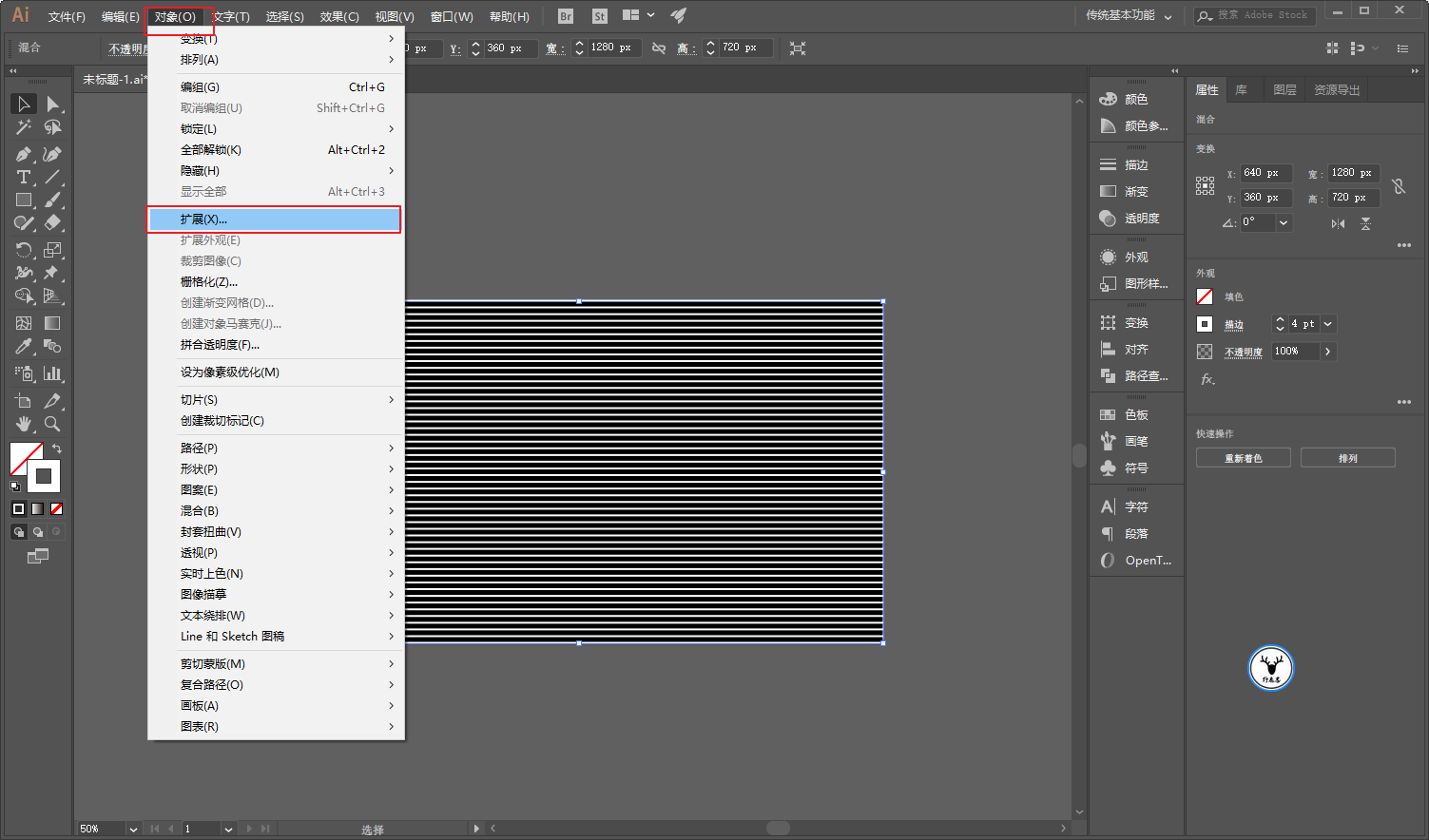Viewport: 1429px width, 840px height.
Task: Pick the Paintbrush tool
Action: pyautogui.click(x=52, y=200)
